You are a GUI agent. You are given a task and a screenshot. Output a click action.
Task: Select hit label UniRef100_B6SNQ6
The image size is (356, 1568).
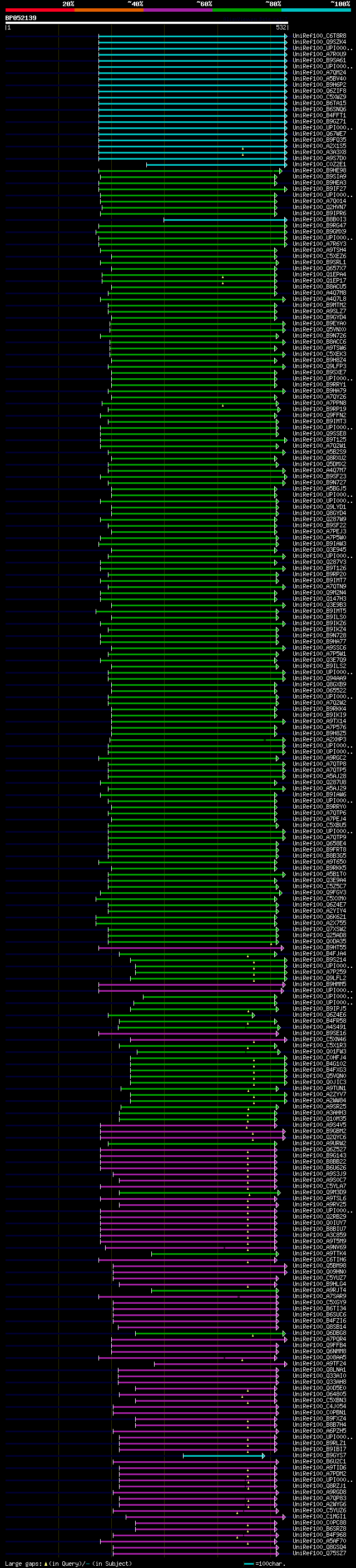point(319,110)
